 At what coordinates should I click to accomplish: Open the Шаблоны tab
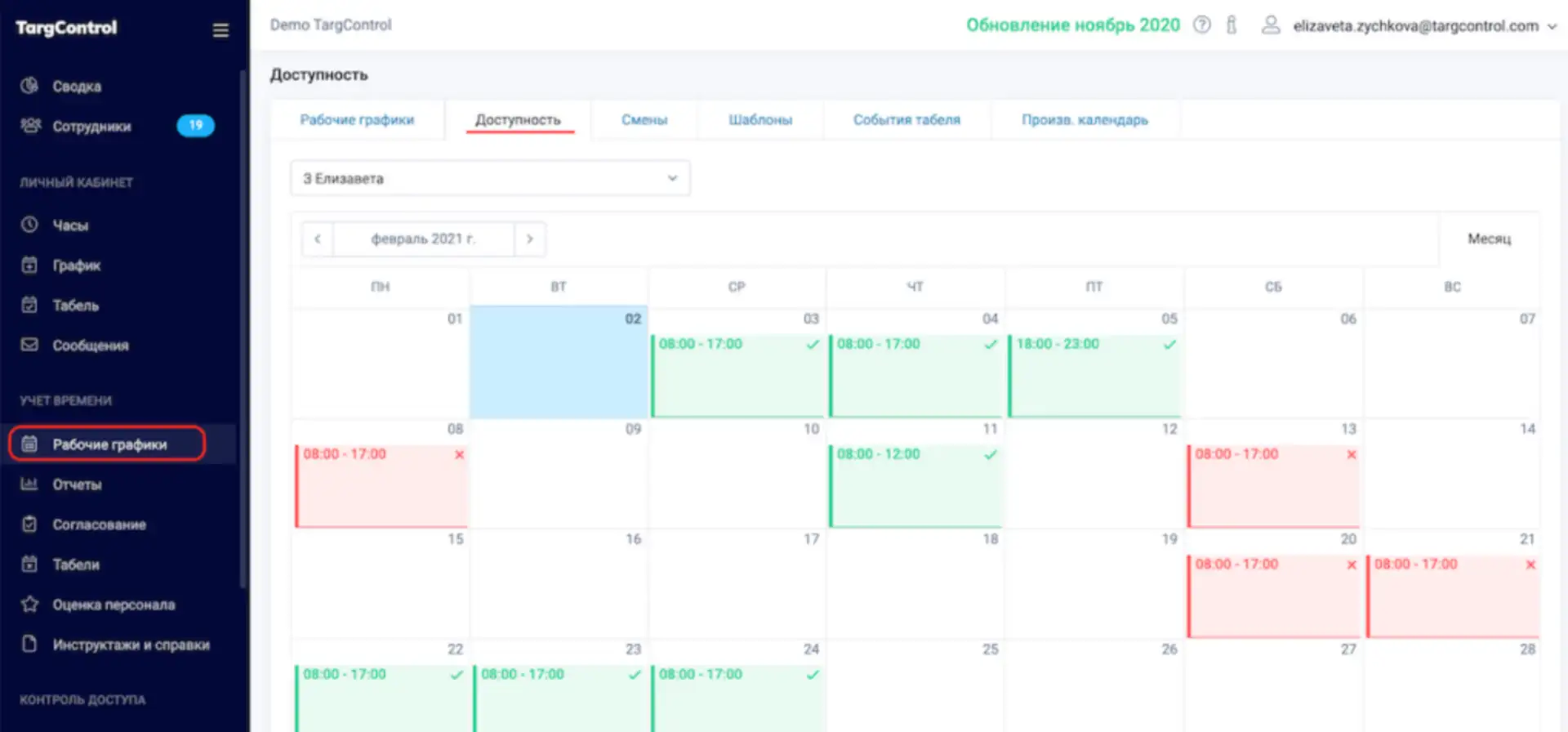click(760, 120)
